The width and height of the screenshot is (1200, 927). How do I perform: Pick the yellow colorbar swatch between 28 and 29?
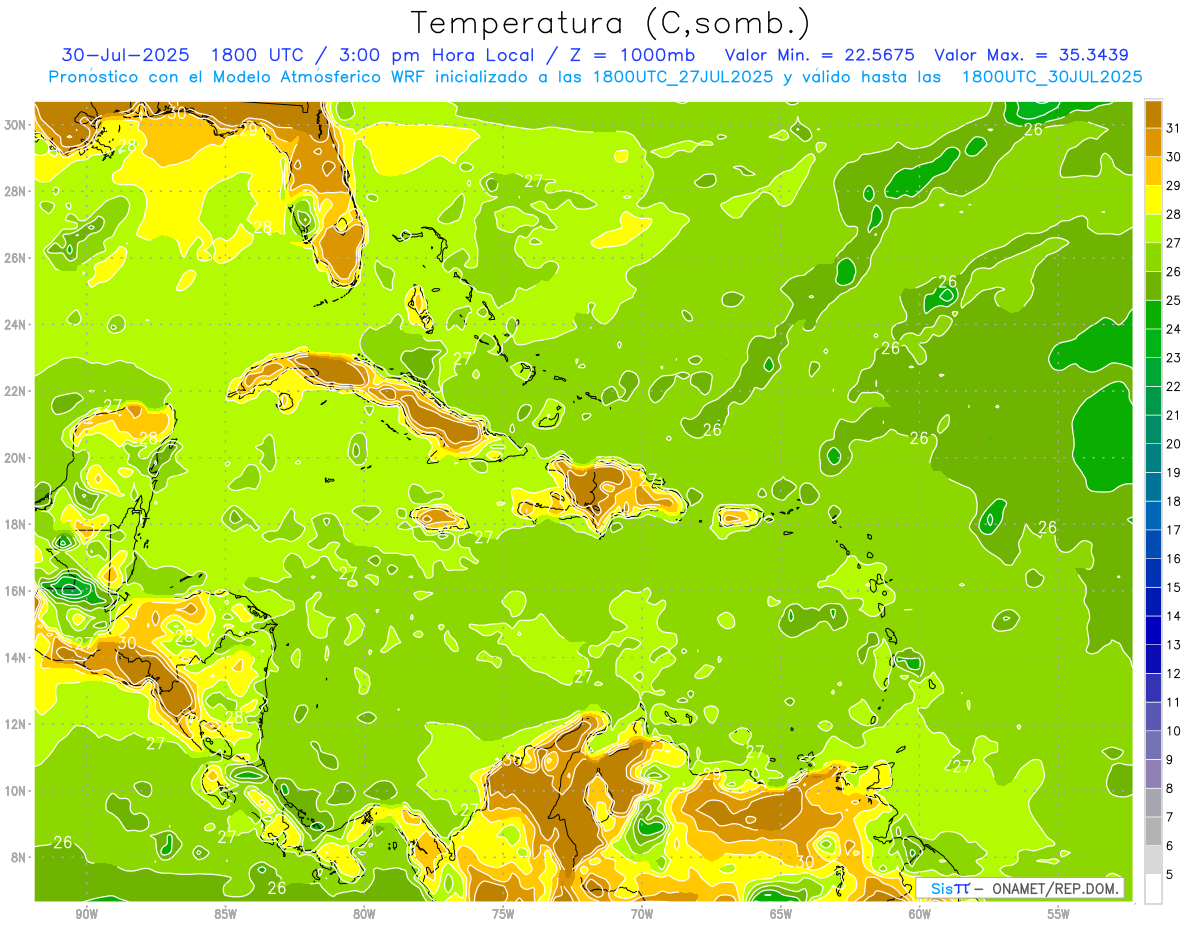click(1153, 199)
